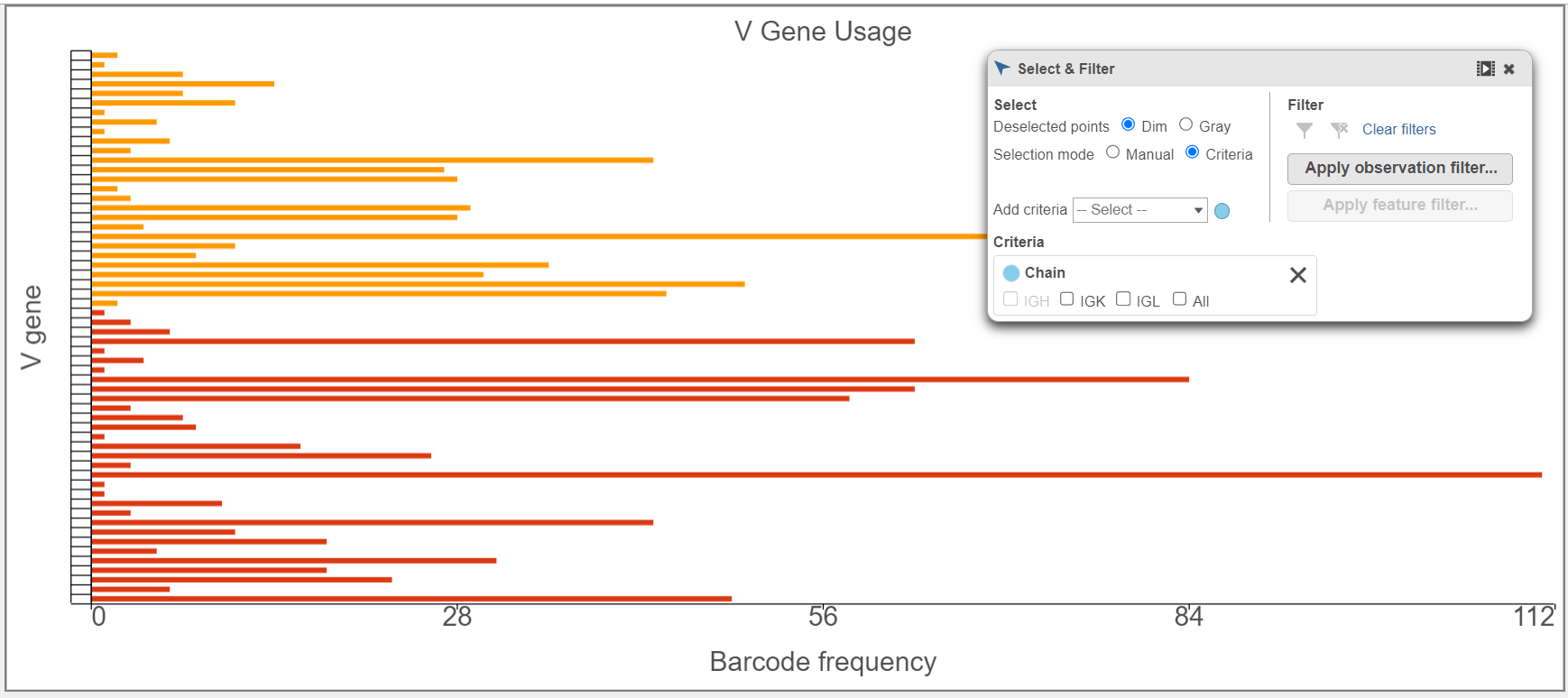The width and height of the screenshot is (1568, 698).
Task: Remove the Chain criteria with X
Action: (1297, 275)
